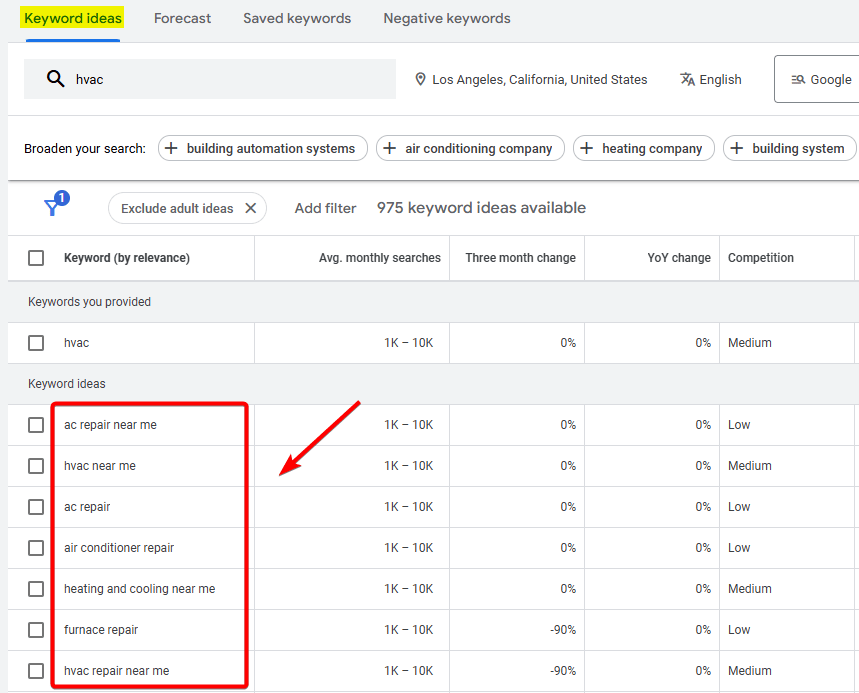Click the Add filter button

325,207
